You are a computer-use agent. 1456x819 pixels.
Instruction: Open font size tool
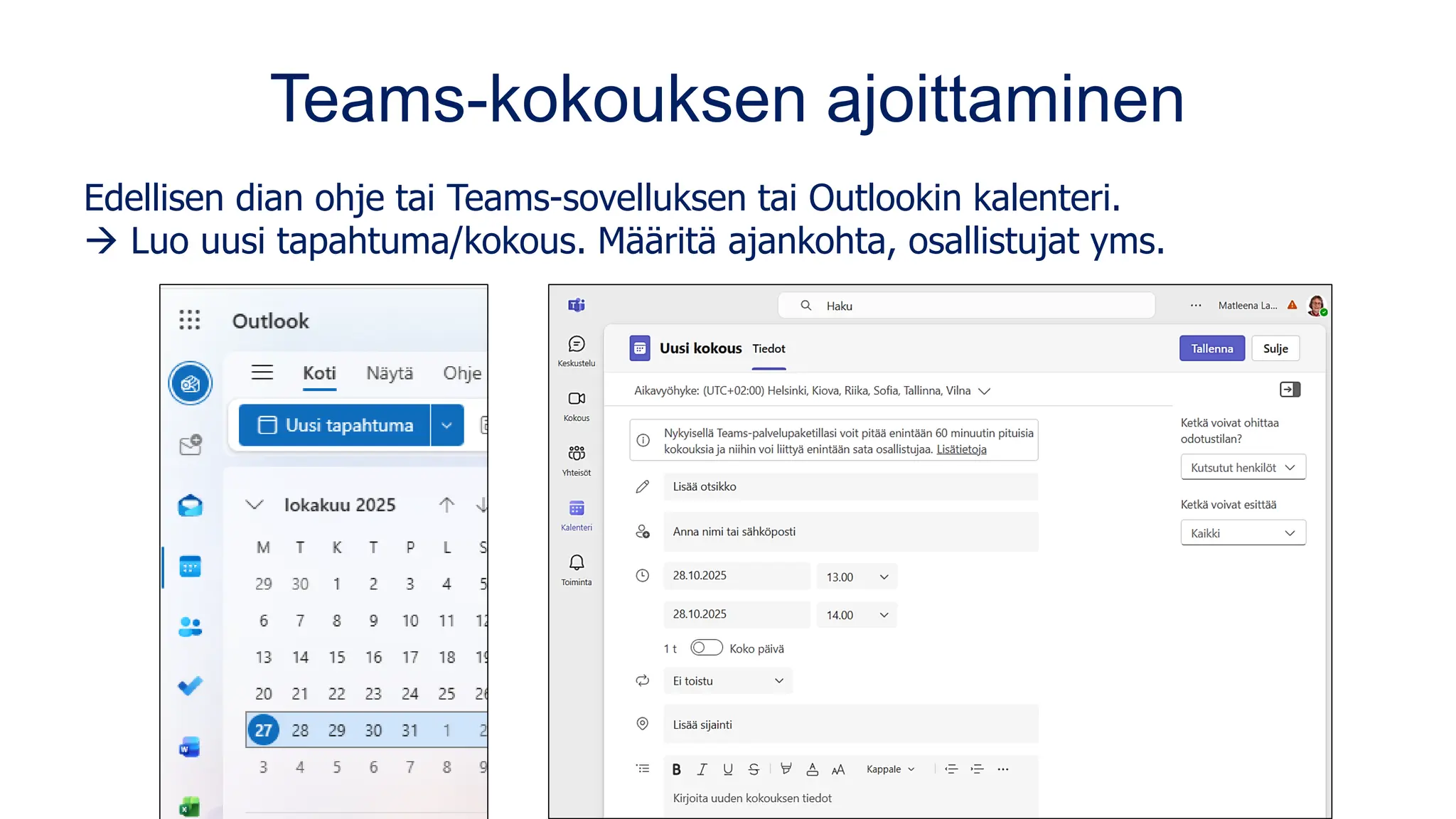click(x=838, y=769)
